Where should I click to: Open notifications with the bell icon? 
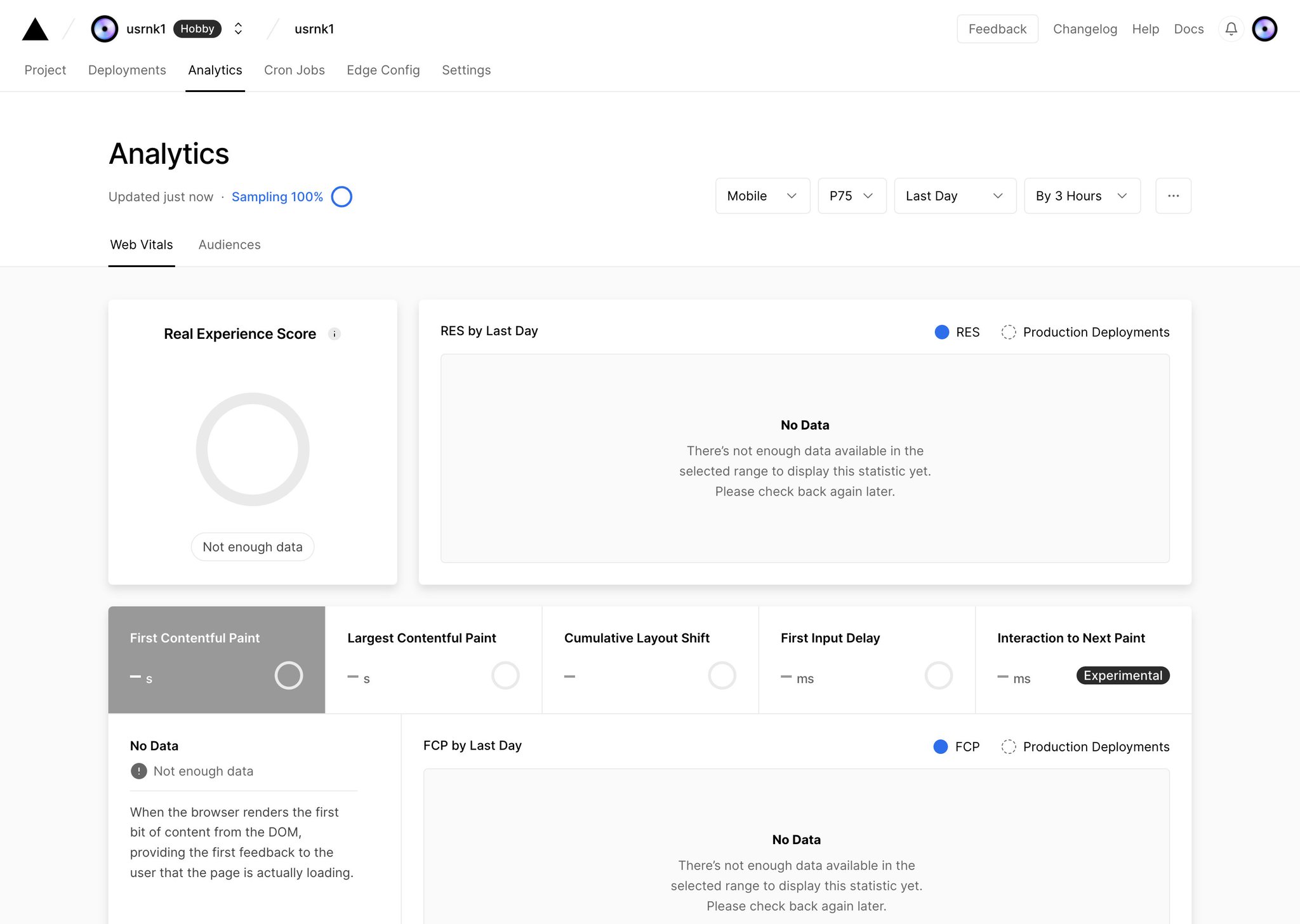point(1230,29)
